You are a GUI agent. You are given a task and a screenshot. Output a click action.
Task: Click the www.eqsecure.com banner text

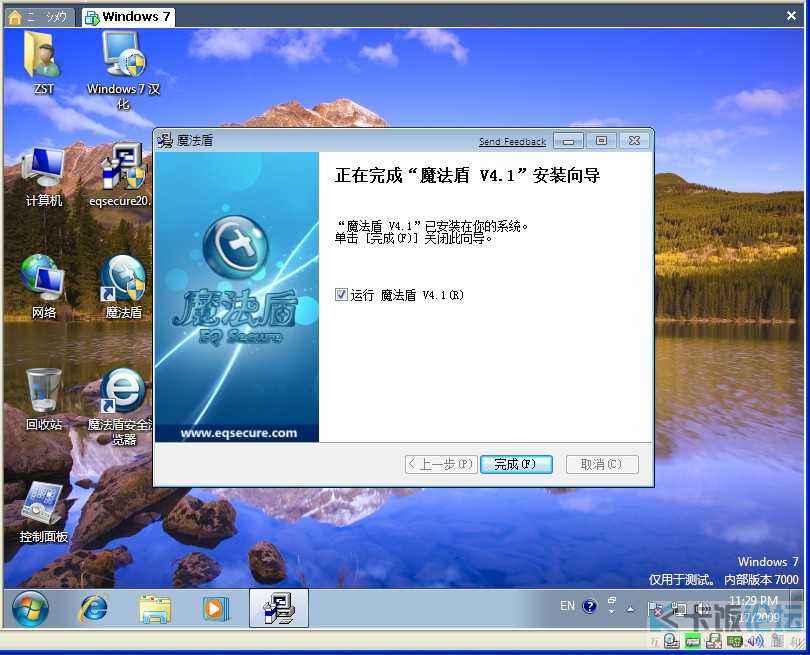click(x=239, y=433)
